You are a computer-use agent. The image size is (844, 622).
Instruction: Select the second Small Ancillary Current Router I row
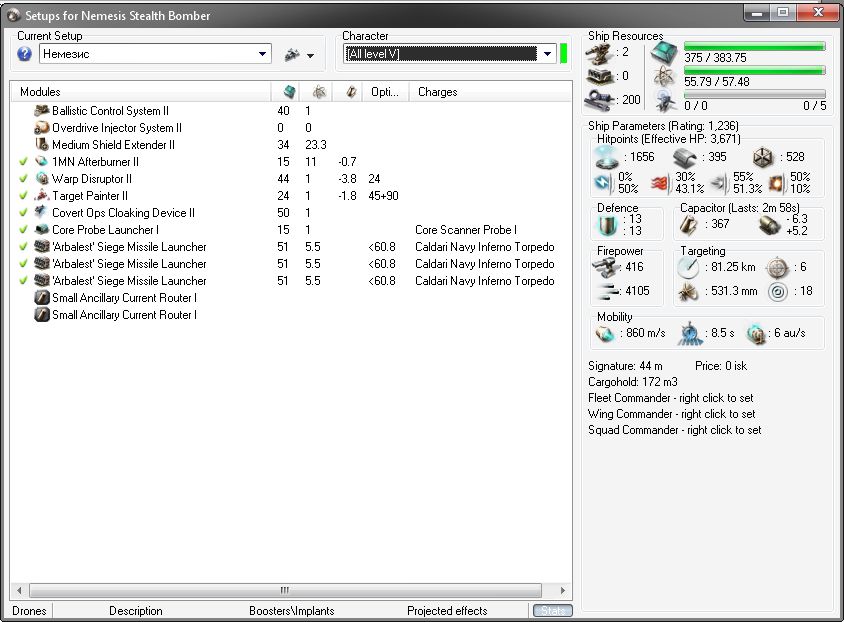291,315
